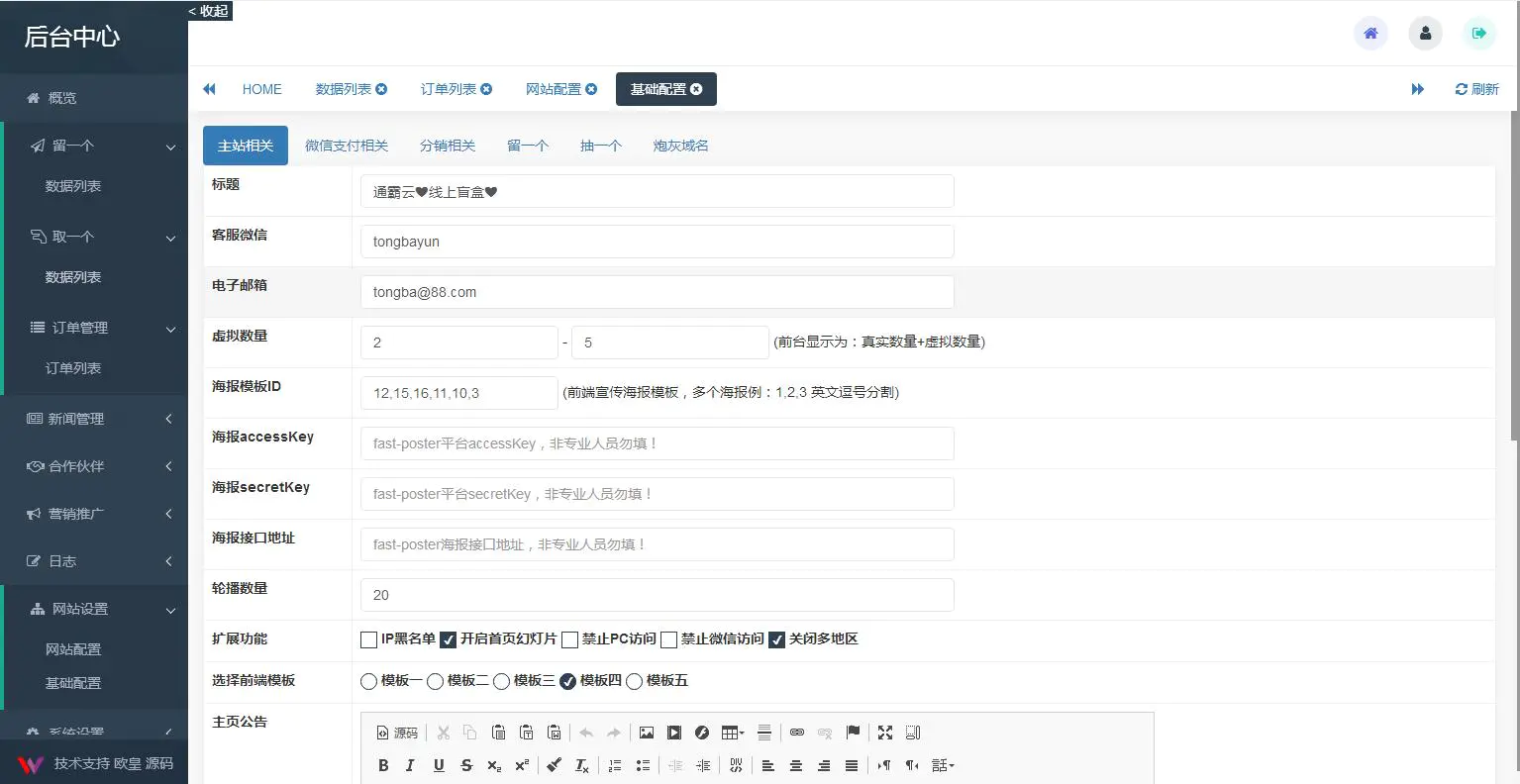Select 模板一 radio button
Screen dimensions: 1520x784
pos(368,681)
